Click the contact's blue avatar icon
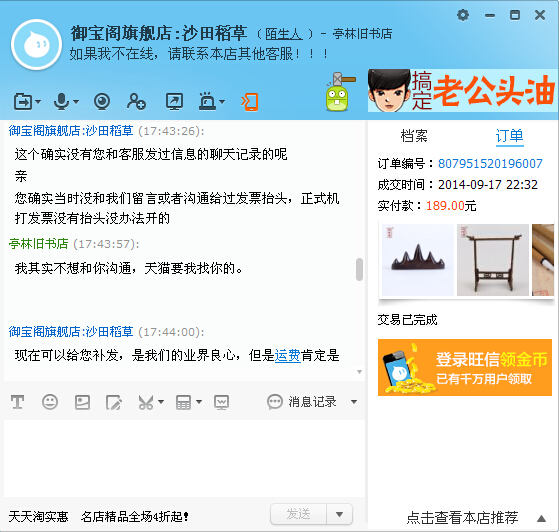559x532 pixels. coord(36,45)
